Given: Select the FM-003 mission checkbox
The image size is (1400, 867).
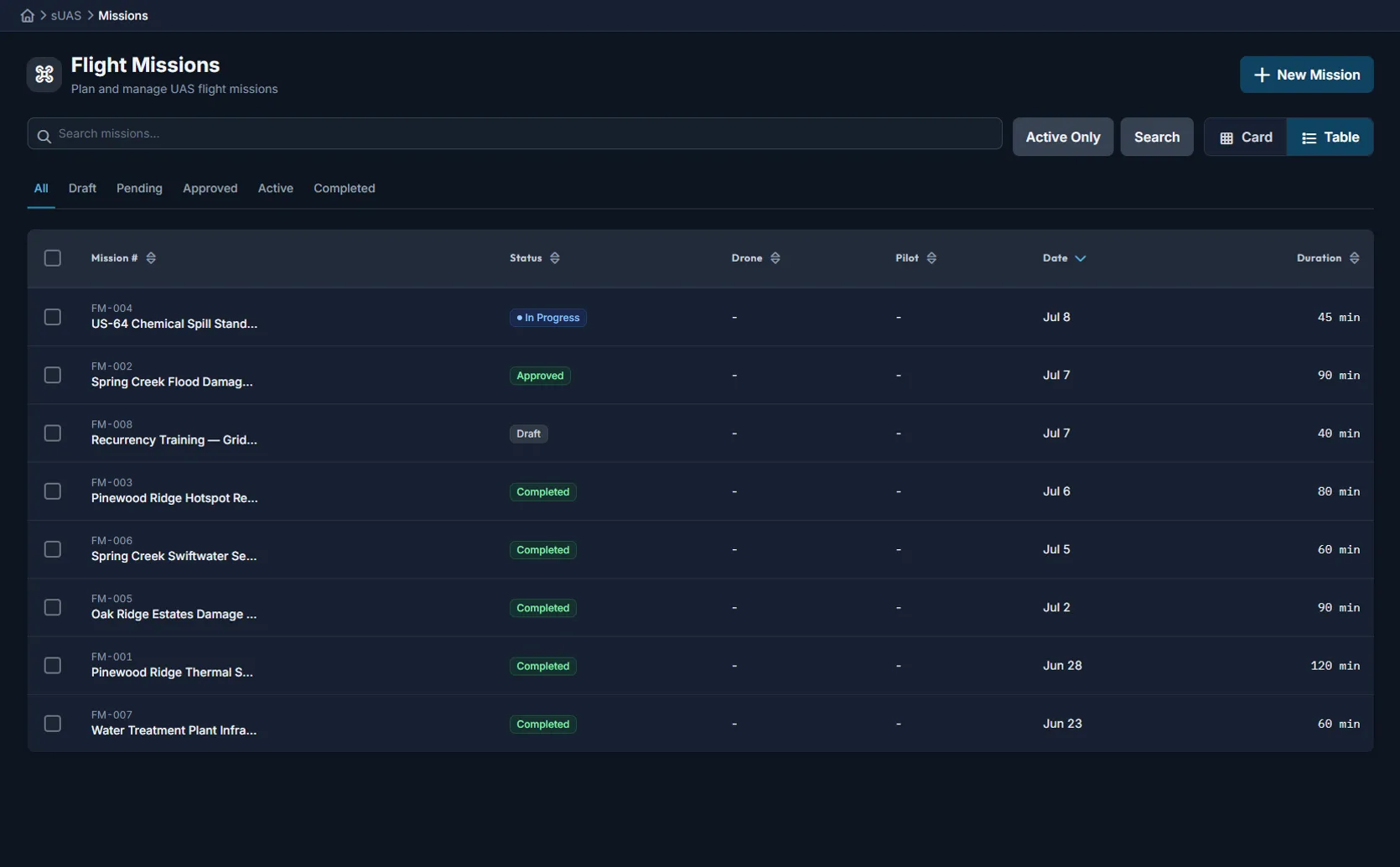Looking at the screenshot, I should (53, 491).
